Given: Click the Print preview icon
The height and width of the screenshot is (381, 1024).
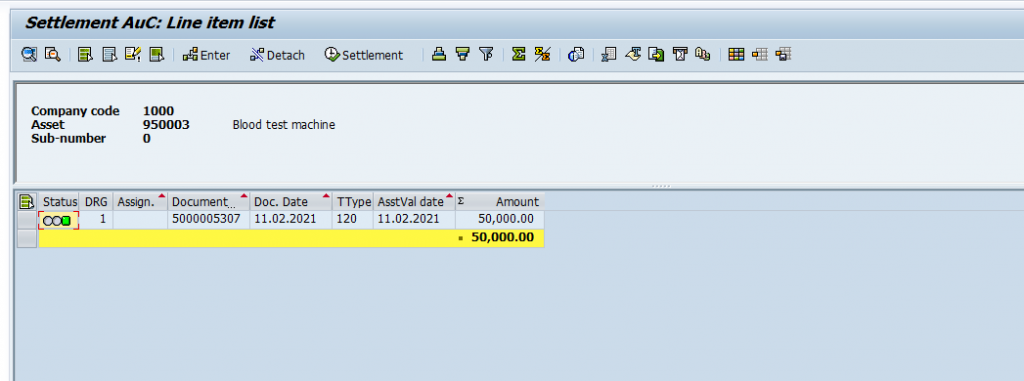Looking at the screenshot, I should [575, 54].
